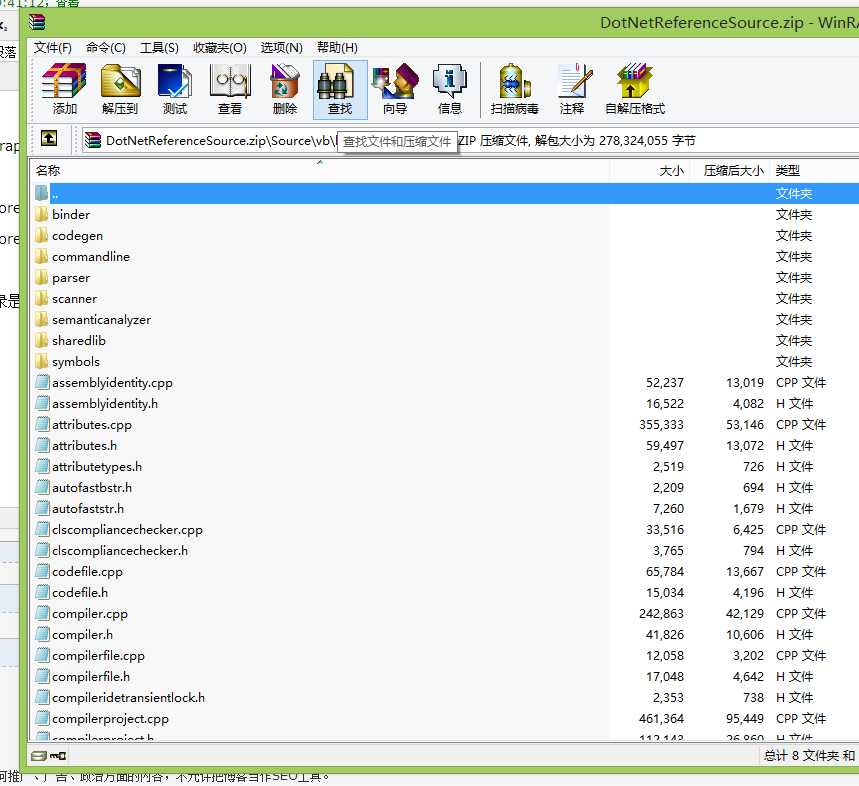Select file codefile.h
859x786 pixels.
tap(80, 593)
